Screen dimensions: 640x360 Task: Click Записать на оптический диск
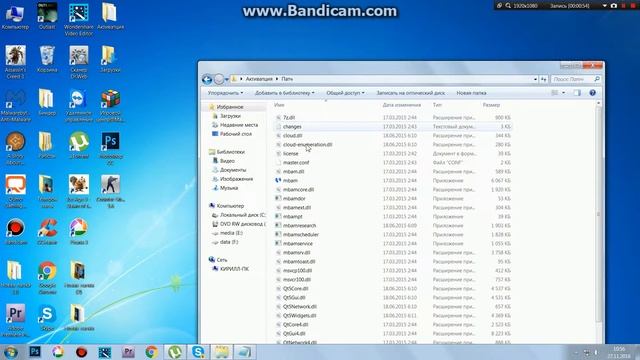tap(410, 93)
